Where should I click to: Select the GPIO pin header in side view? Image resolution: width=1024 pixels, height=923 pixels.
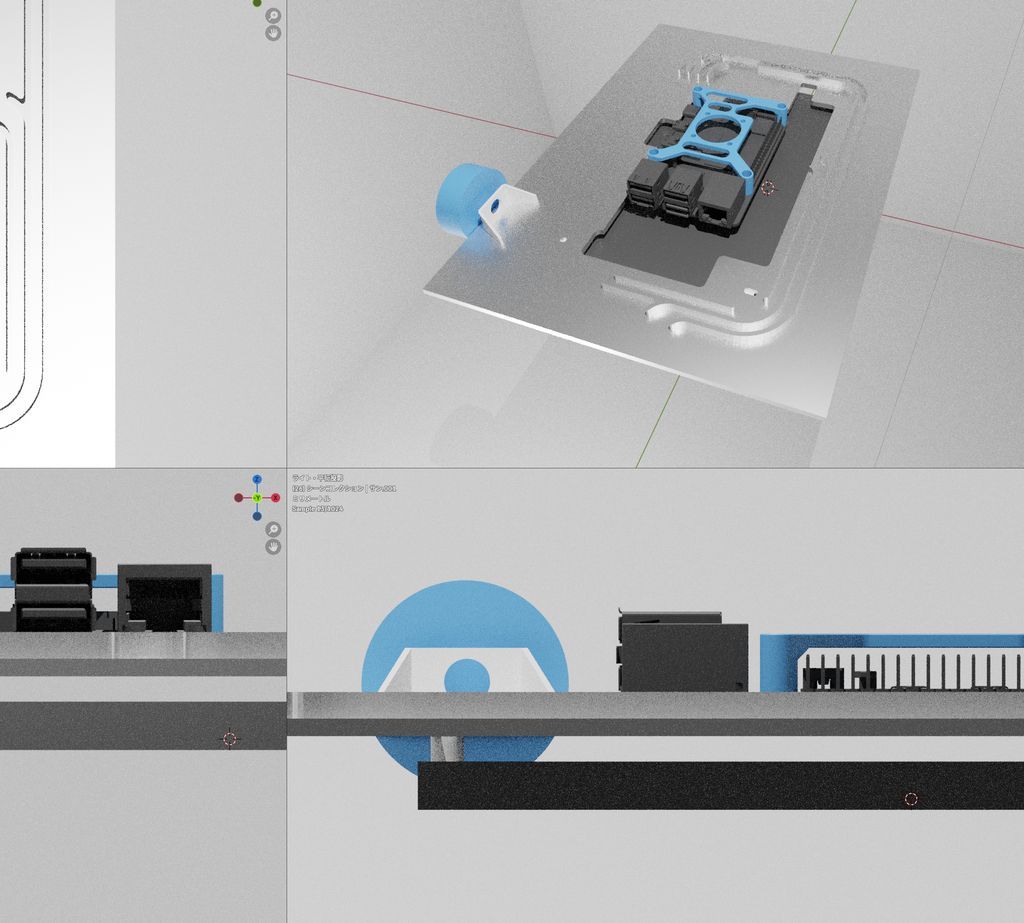pyautogui.click(x=911, y=670)
